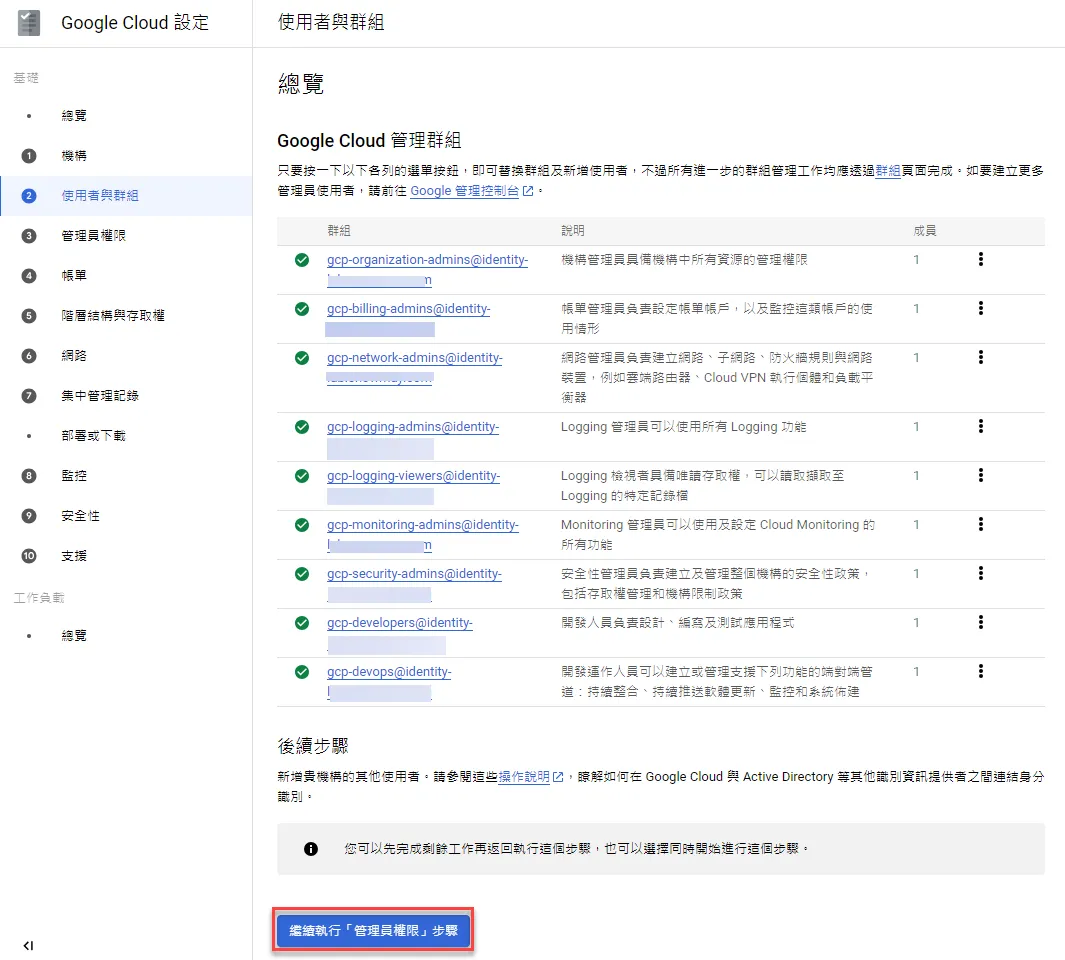Open the more options menu for gcp-security-admins
1065x960 pixels.
(x=980, y=573)
